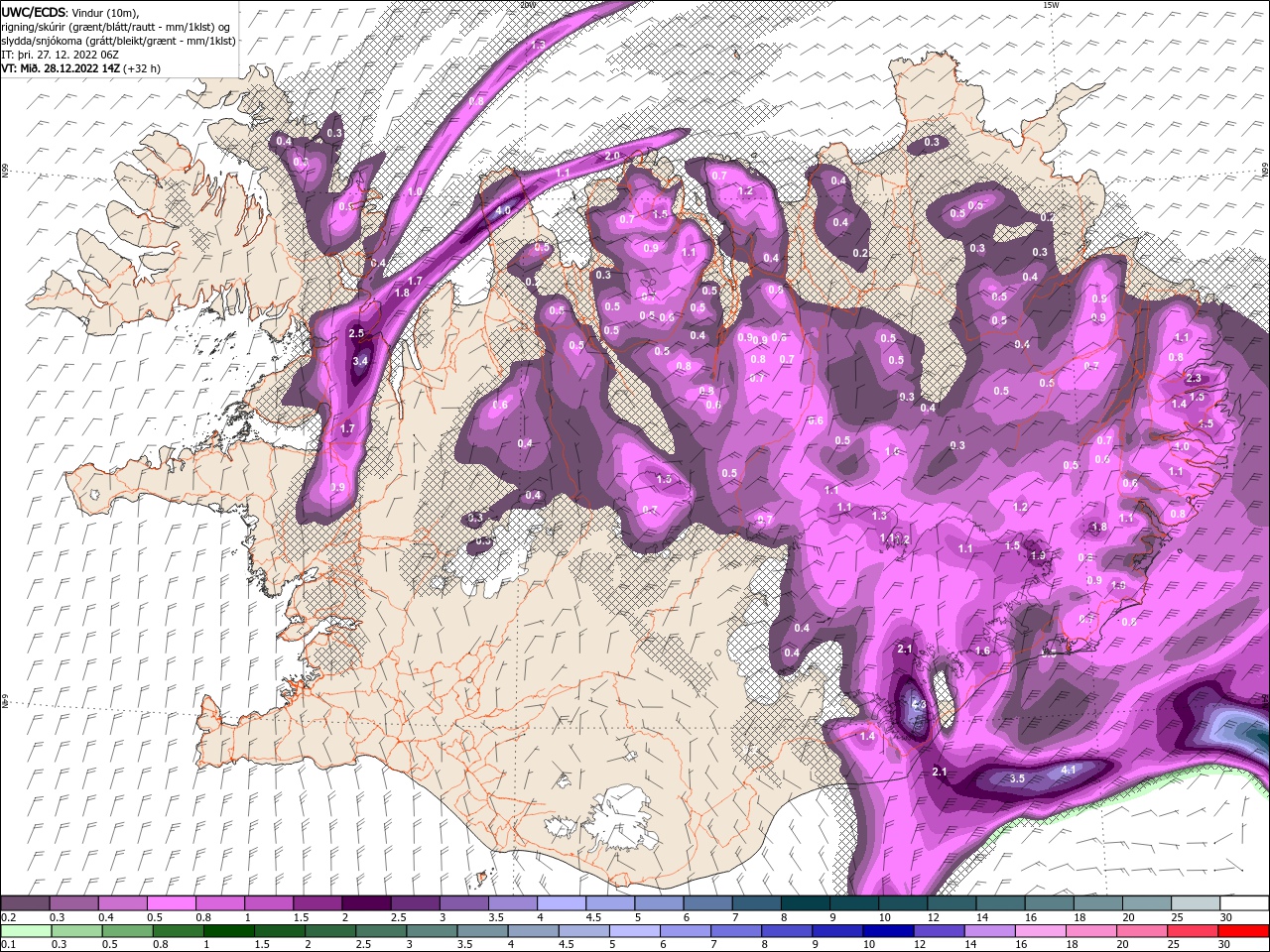Click the darkest green 1–1.5 rain legend swatch
This screenshot has width=1270, height=952.
click(227, 931)
